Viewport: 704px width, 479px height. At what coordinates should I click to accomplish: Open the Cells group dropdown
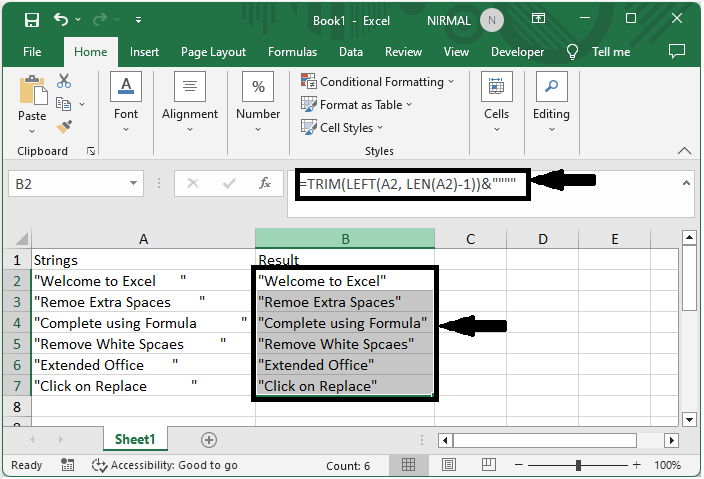[496, 102]
